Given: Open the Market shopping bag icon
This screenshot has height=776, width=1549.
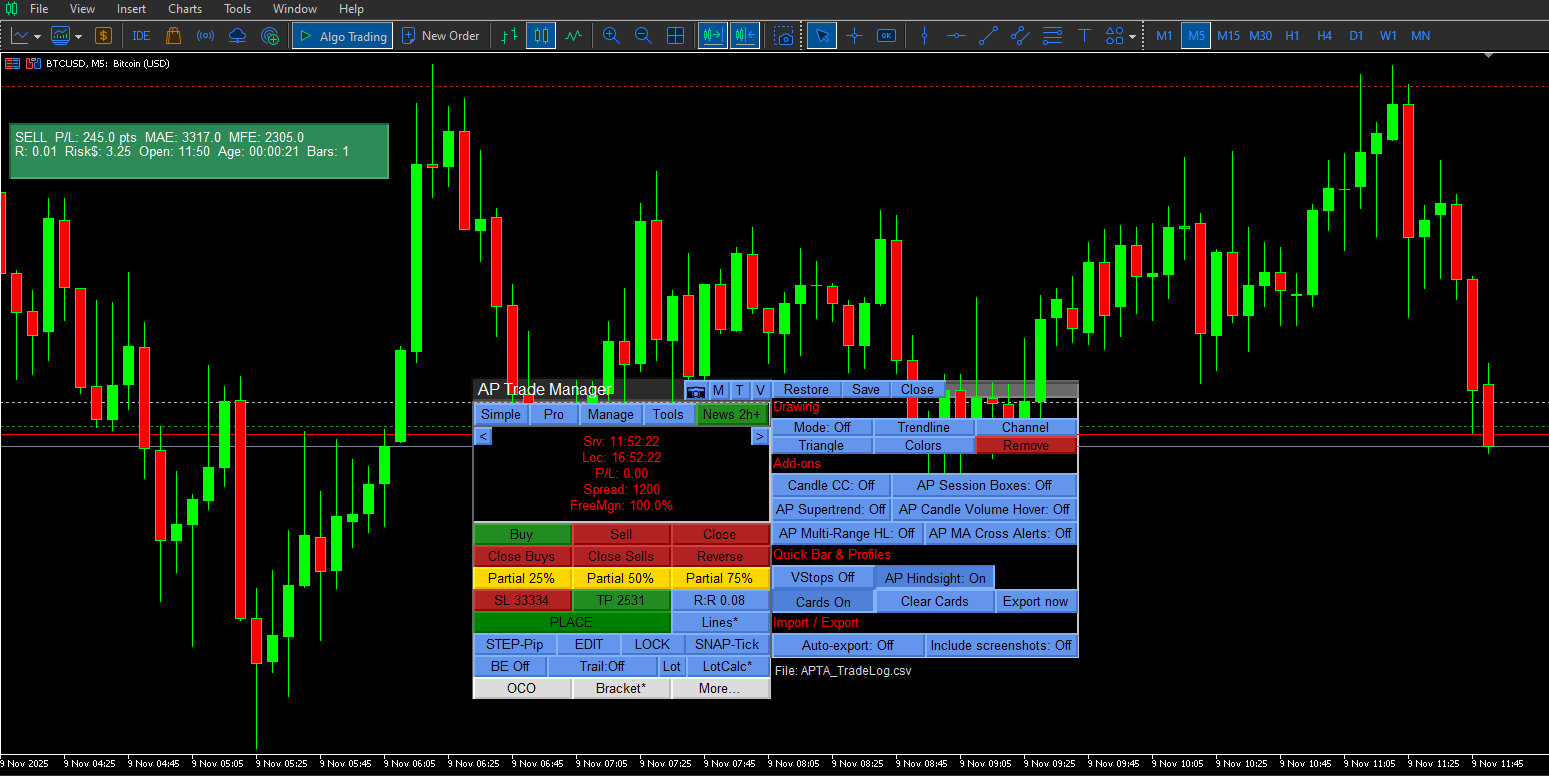Looking at the screenshot, I should (173, 36).
